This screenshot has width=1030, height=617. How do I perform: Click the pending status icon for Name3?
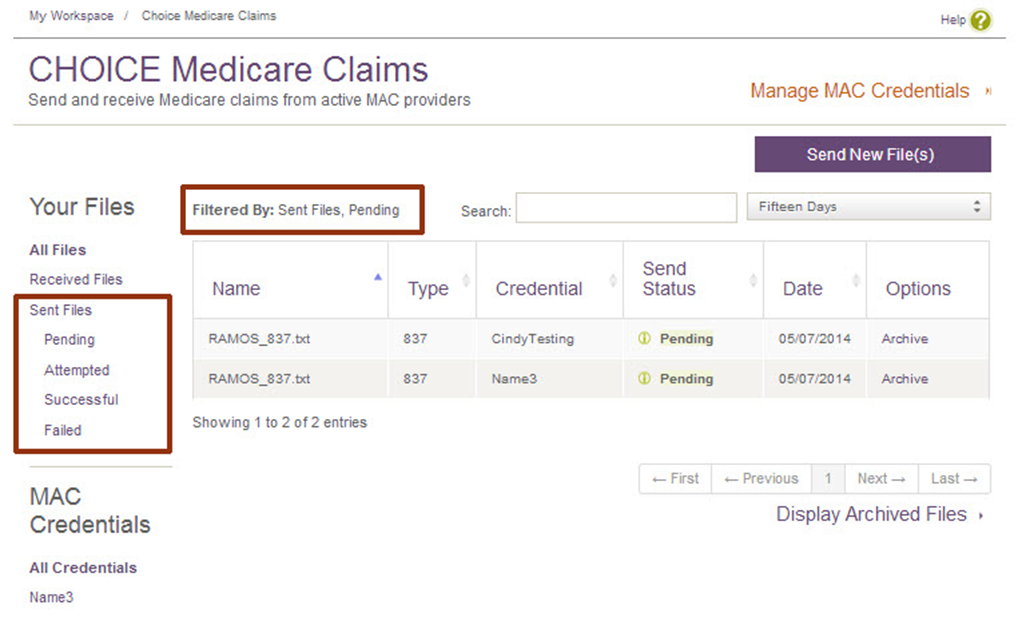tap(644, 378)
